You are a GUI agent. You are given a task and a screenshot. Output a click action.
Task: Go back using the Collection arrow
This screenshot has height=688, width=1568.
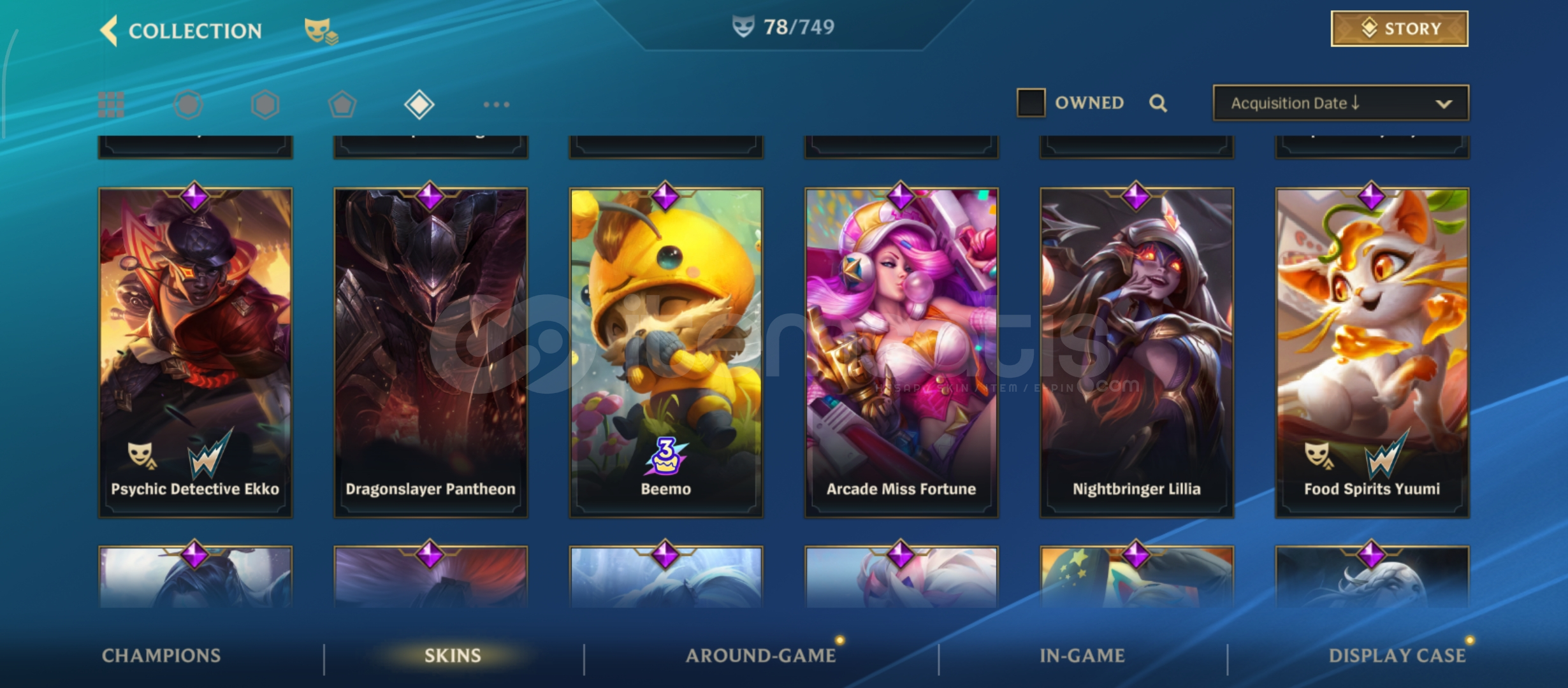point(109,31)
